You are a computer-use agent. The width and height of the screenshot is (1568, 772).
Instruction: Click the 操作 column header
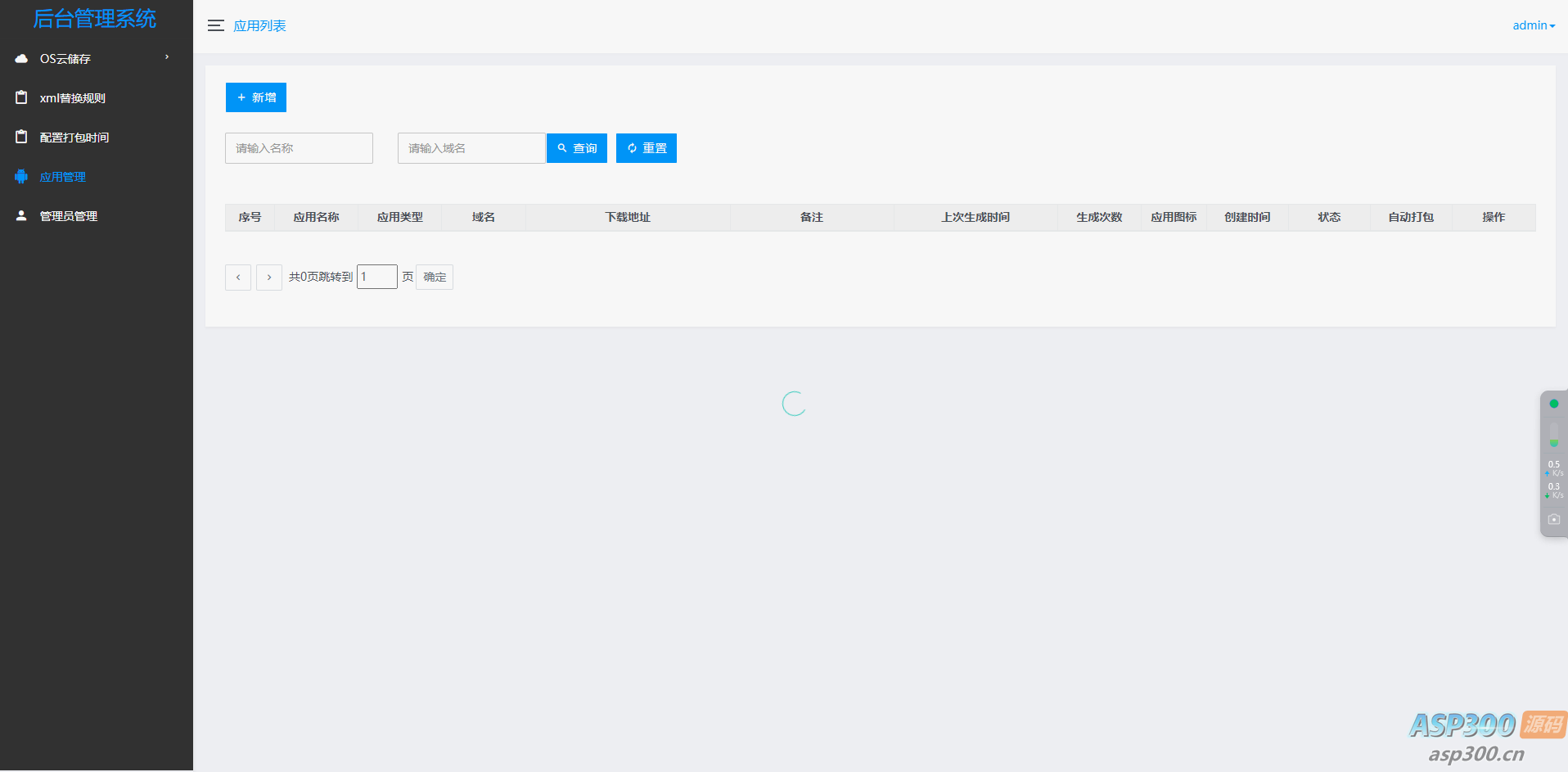point(1494,217)
